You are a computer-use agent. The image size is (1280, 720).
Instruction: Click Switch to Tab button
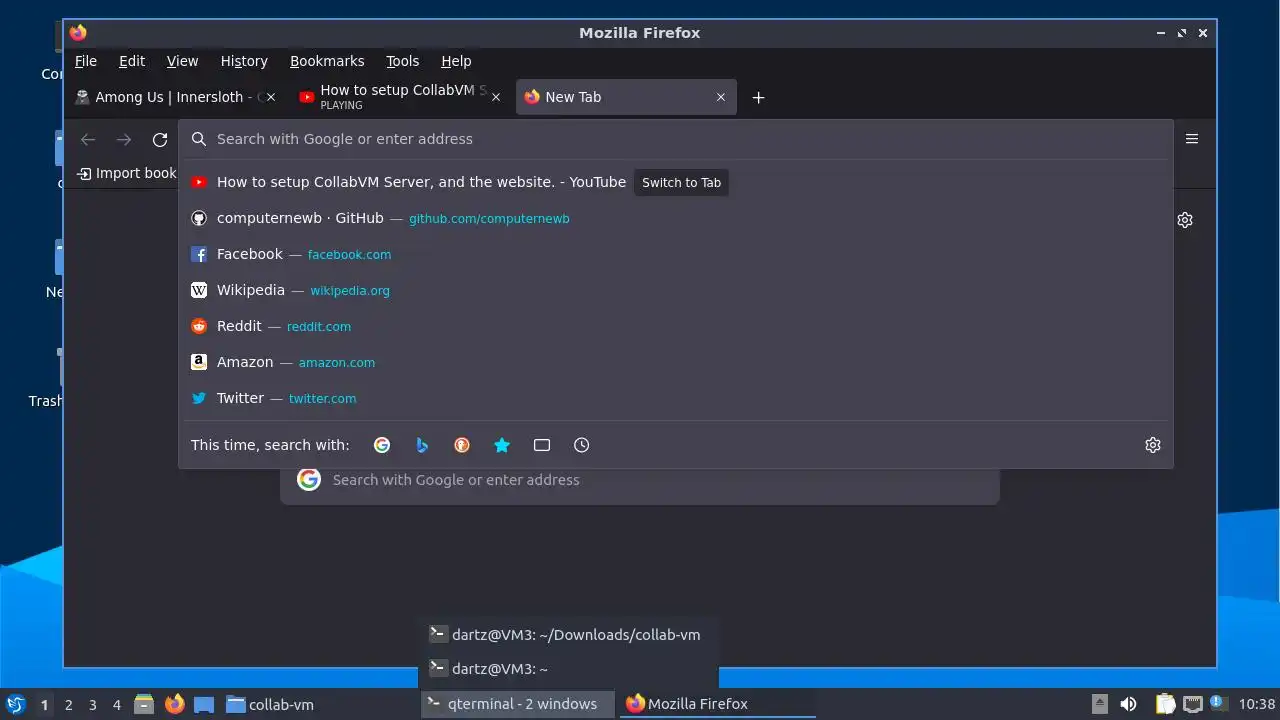tap(681, 182)
